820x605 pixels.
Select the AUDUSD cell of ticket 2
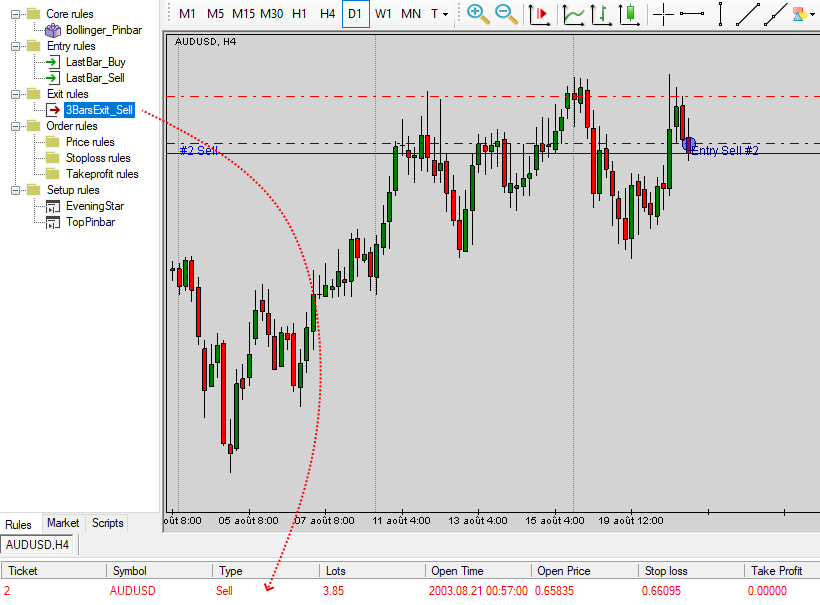pos(132,591)
